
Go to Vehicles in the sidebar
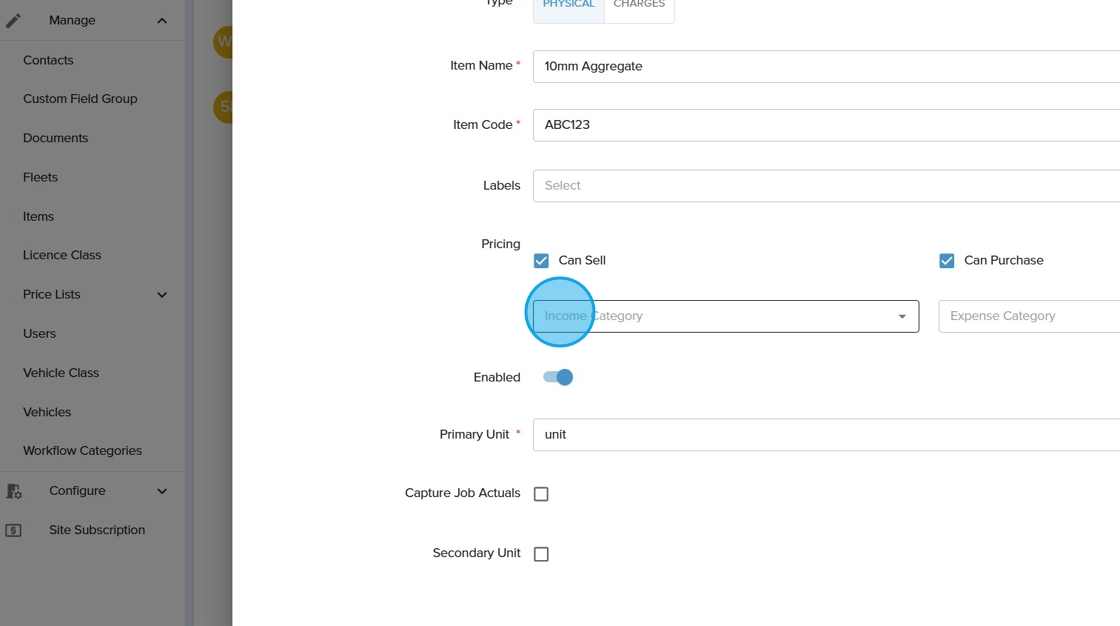(47, 412)
